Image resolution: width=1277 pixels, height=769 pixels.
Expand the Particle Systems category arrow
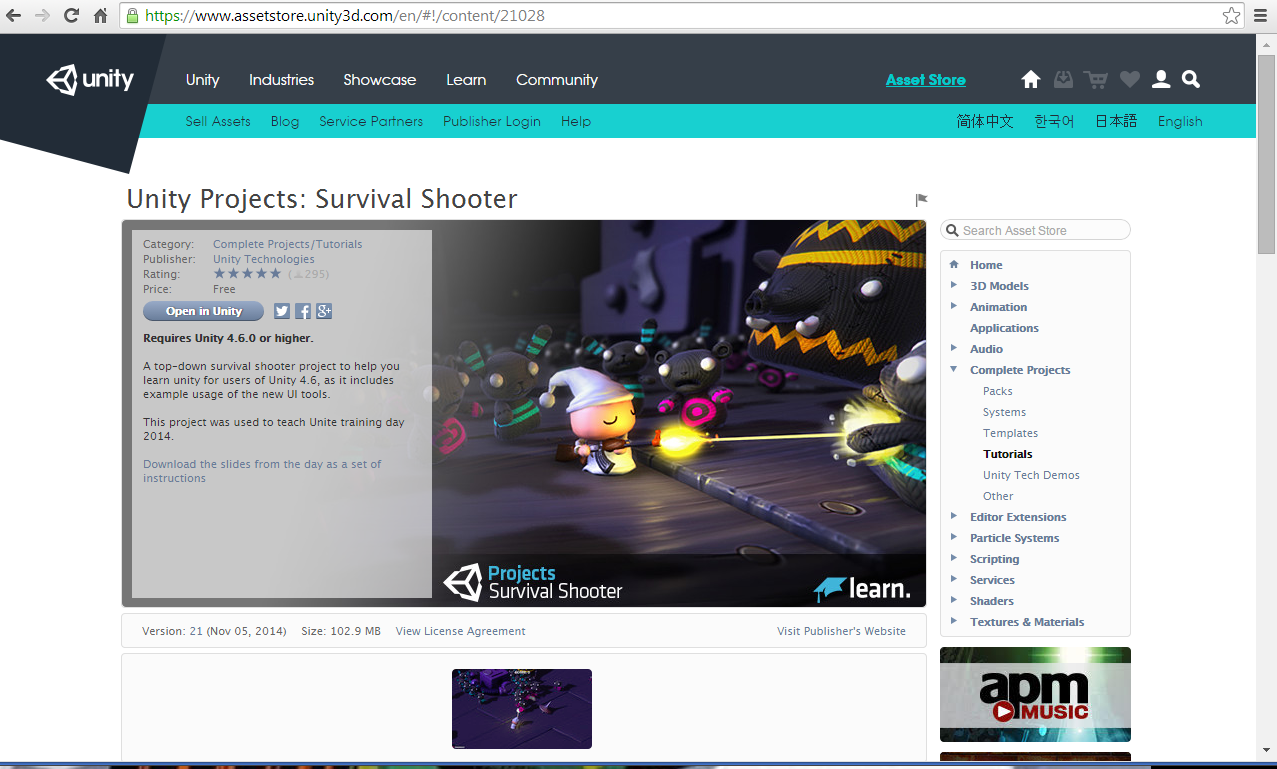[954, 537]
